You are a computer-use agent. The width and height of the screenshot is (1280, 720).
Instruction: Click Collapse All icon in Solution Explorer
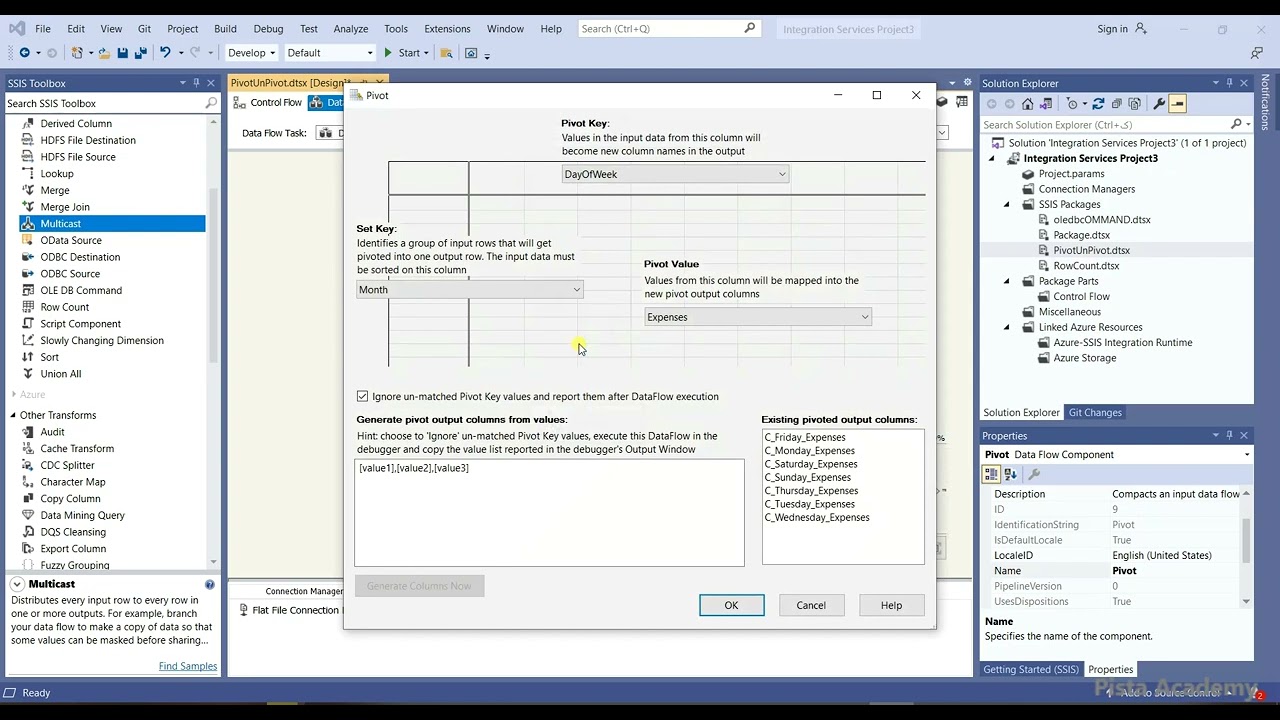(x=1116, y=104)
